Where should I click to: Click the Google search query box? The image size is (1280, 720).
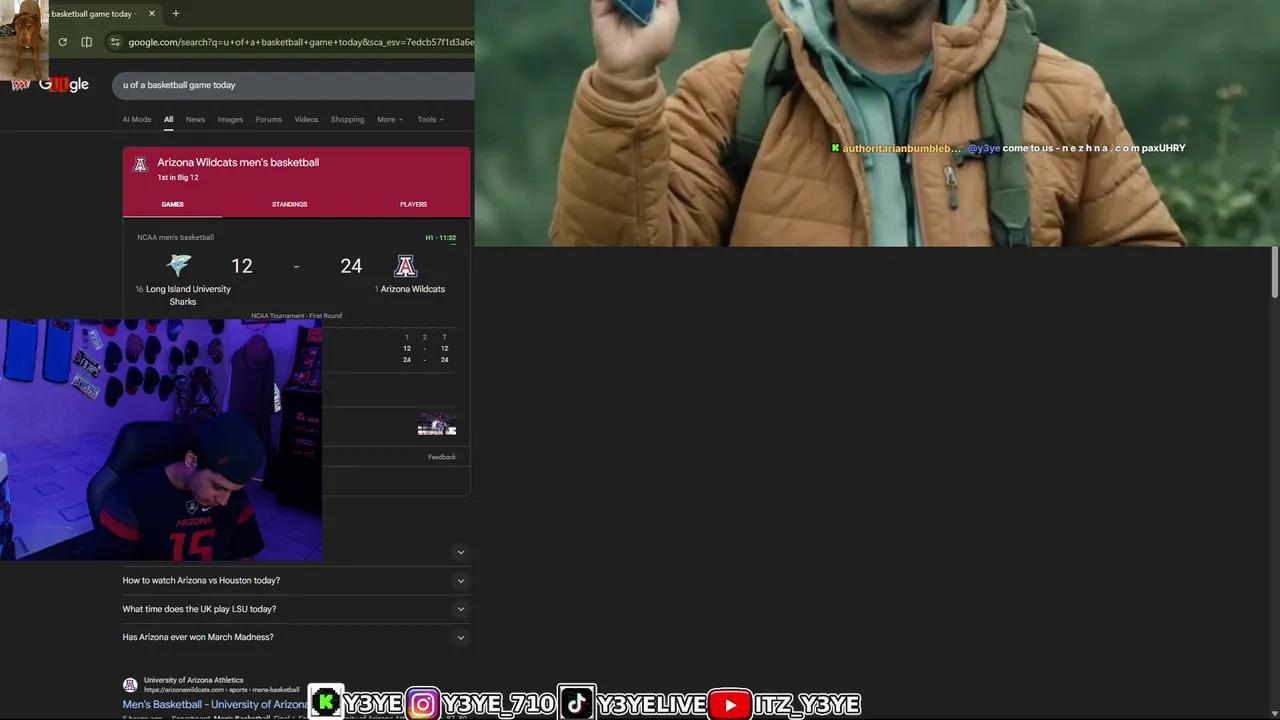click(292, 85)
